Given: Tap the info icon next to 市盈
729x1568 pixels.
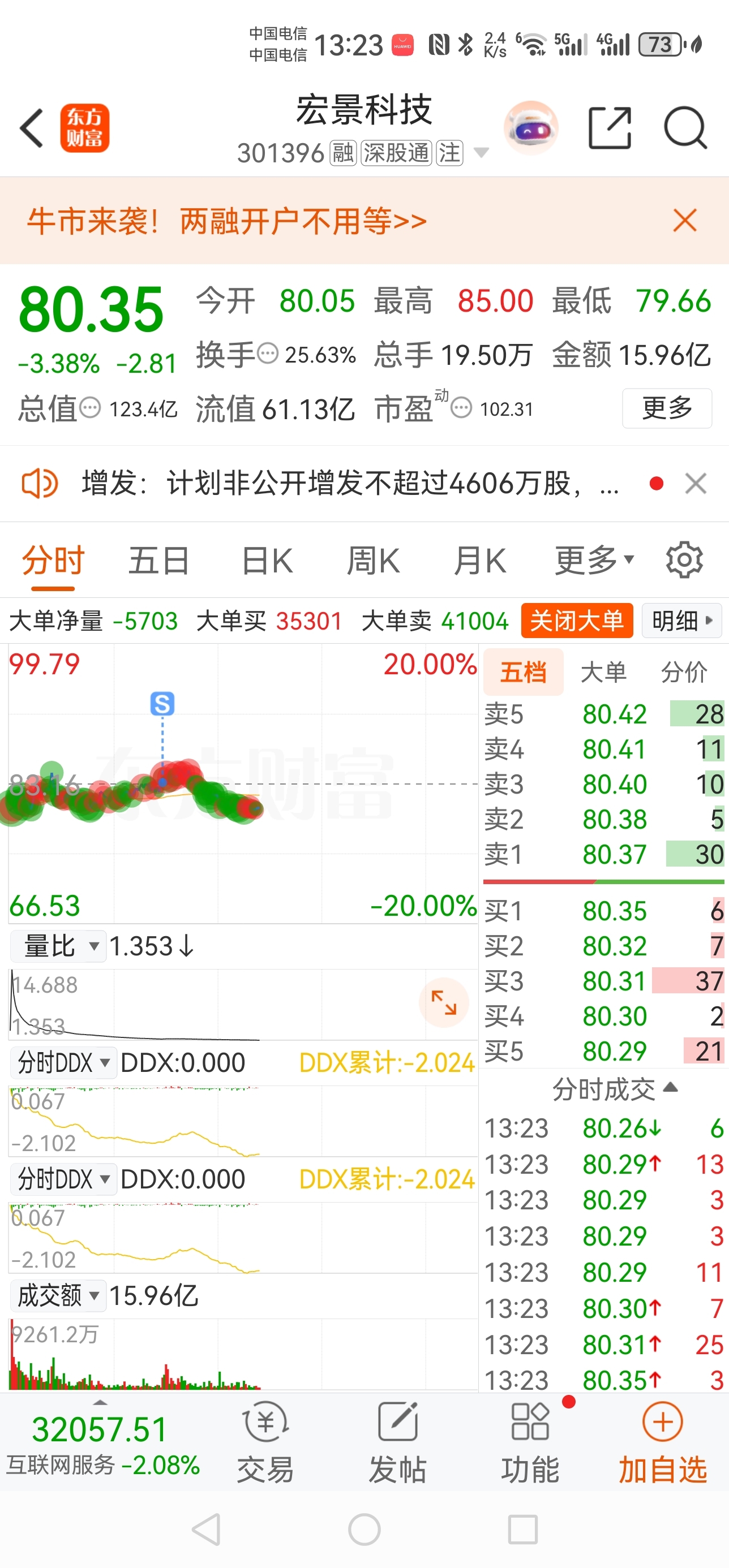Looking at the screenshot, I should 461,407.
